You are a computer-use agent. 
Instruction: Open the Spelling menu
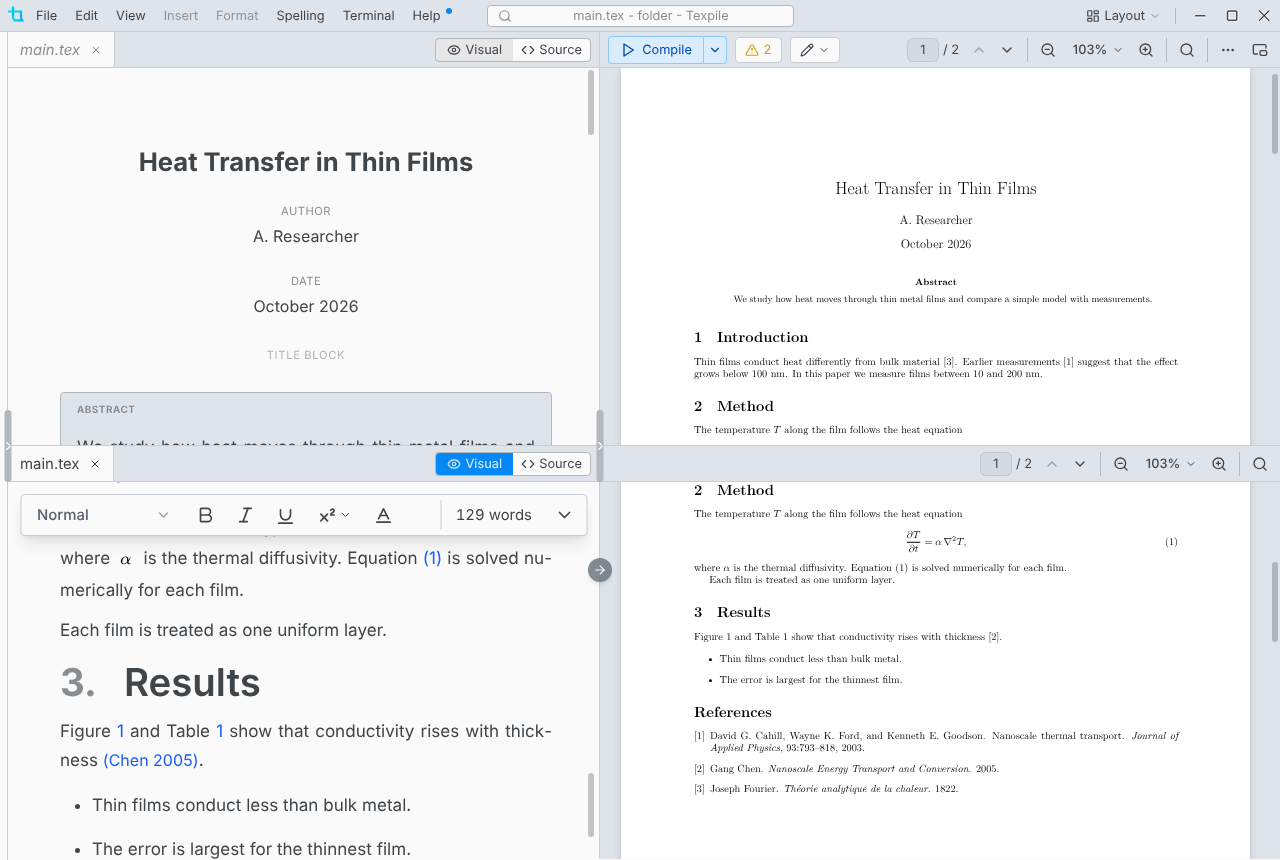[300, 16]
